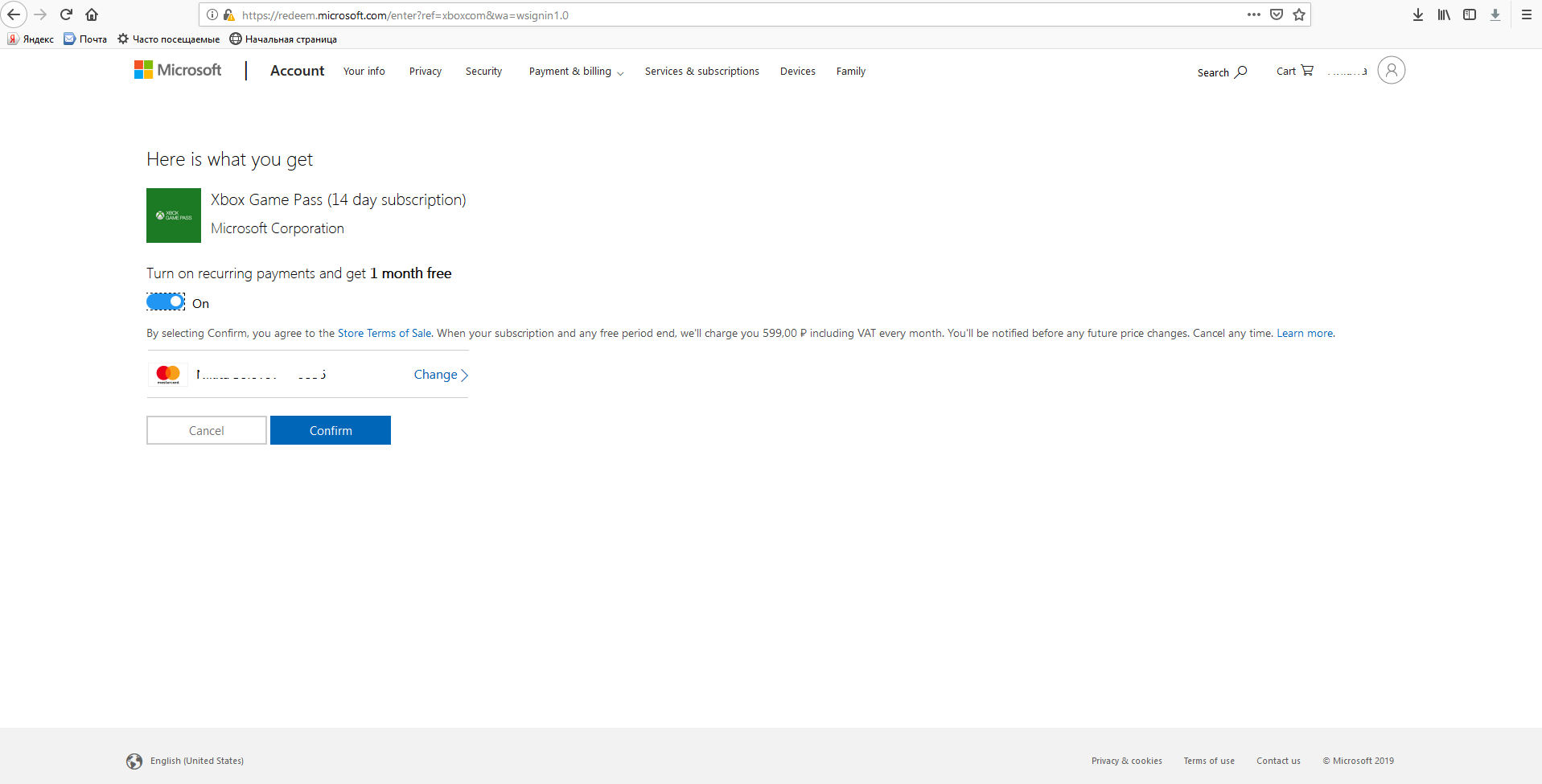This screenshot has width=1542, height=784.
Task: Save page to Pocket icon
Action: click(x=1277, y=14)
